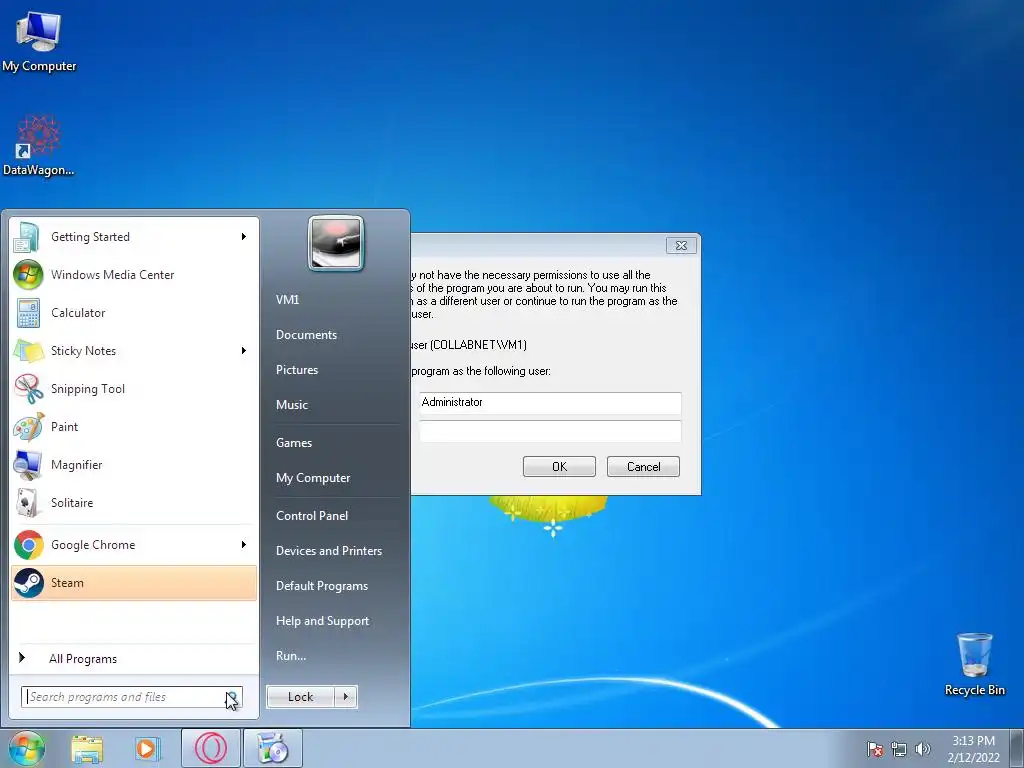Open Default Programs
This screenshot has width=1024, height=768.
[322, 586]
